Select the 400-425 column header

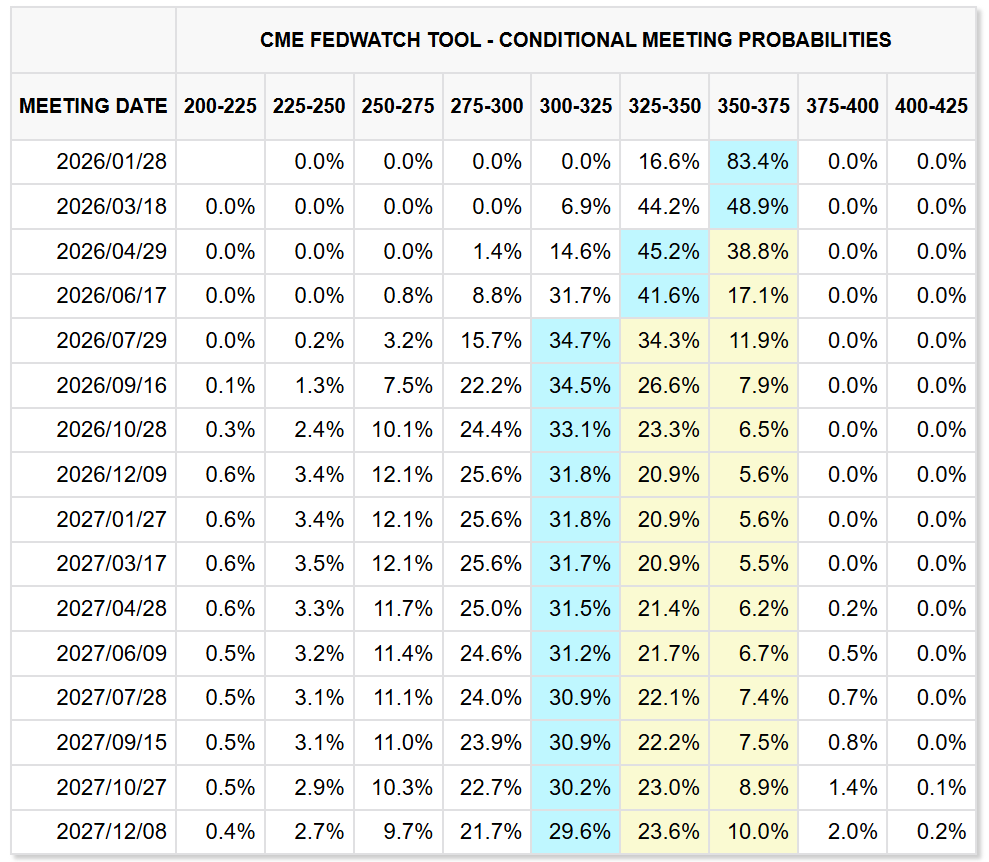[931, 106]
